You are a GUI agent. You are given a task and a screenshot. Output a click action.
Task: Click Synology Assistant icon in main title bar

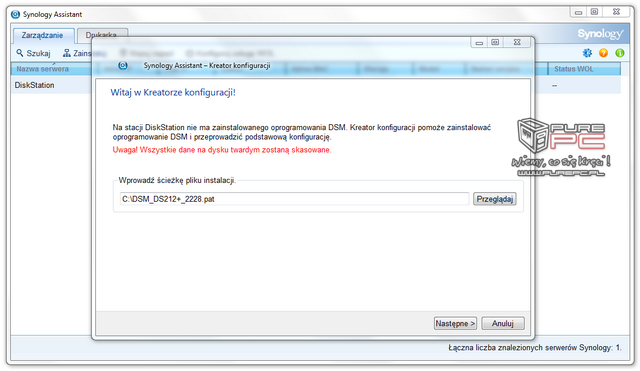pyautogui.click(x=16, y=14)
